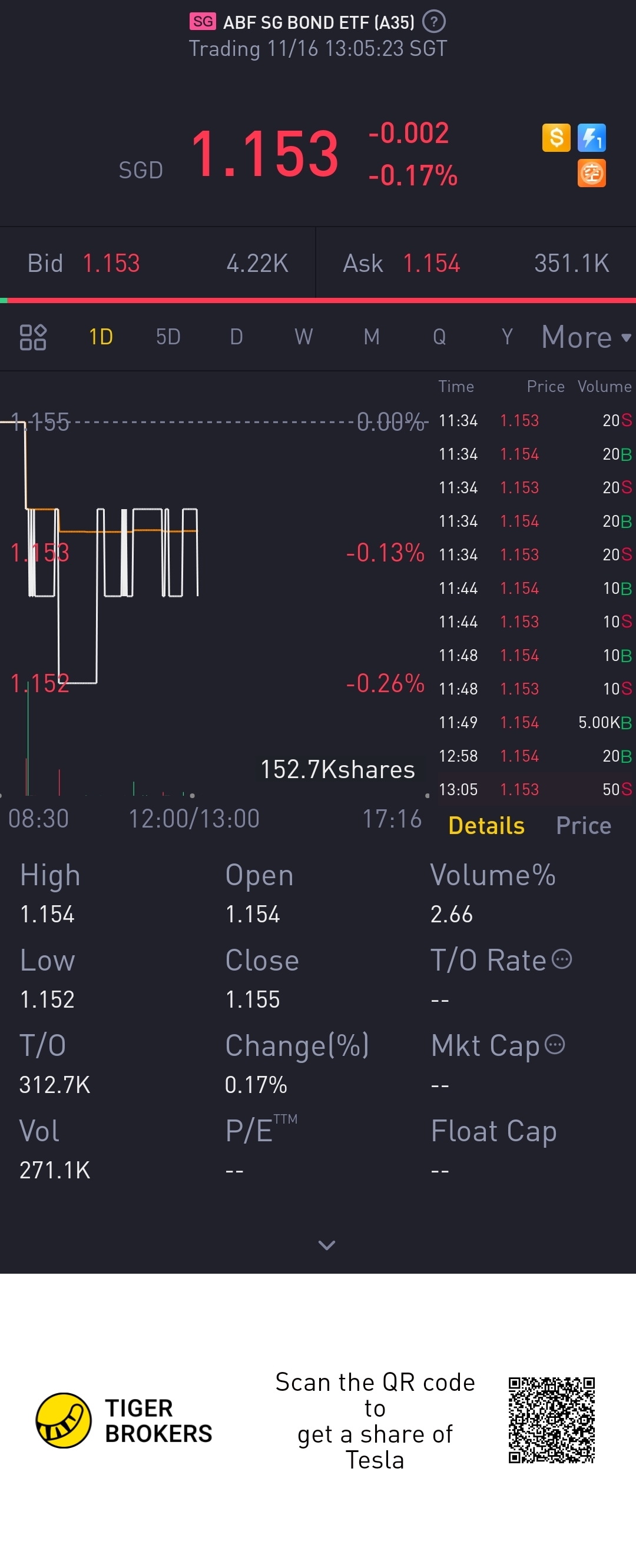Switch to the Price tab
The image size is (636, 1568).
[x=583, y=825]
